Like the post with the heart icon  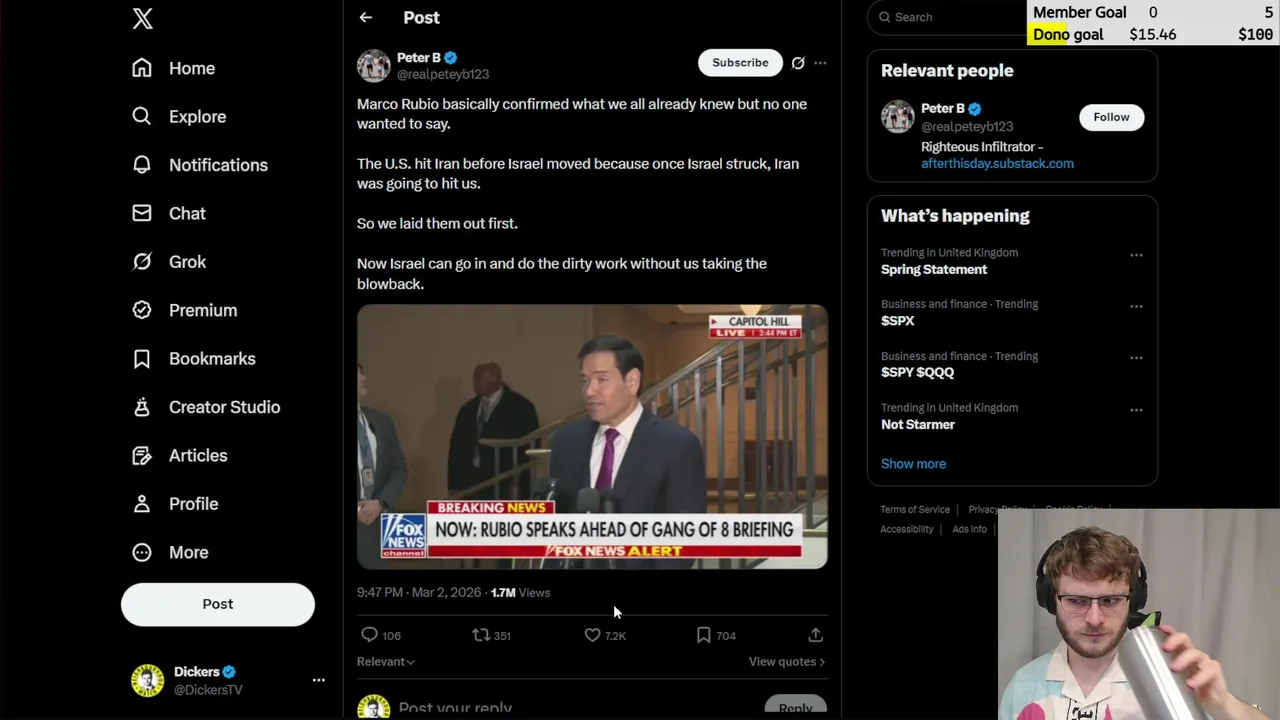tap(593, 635)
